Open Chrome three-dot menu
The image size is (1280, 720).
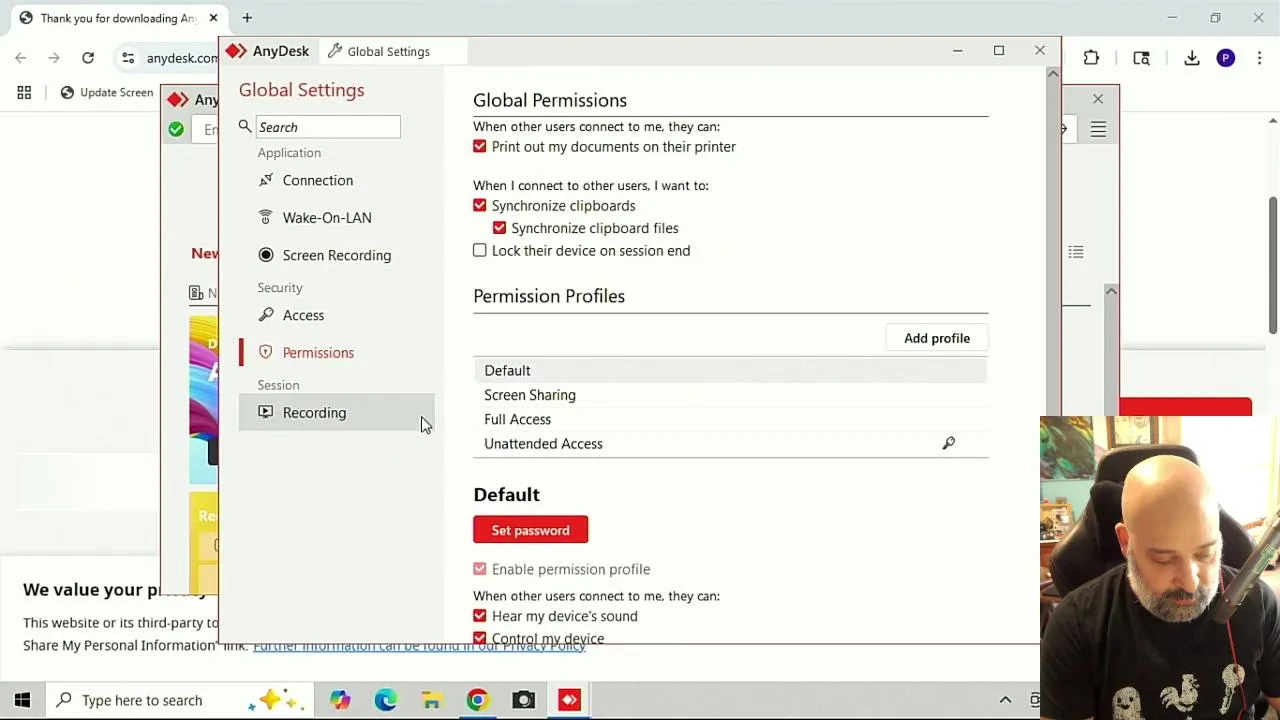coord(1259,58)
